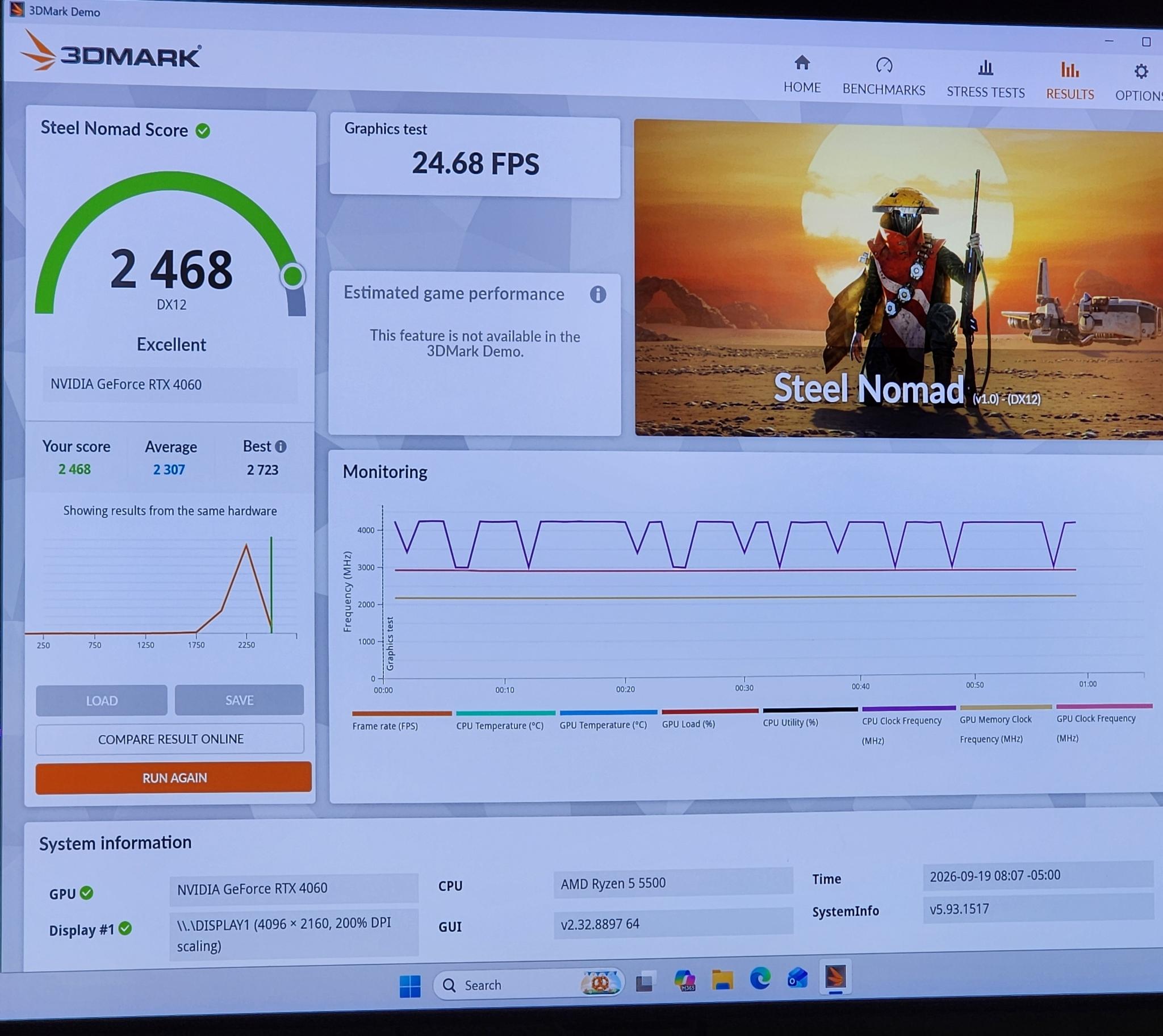This screenshot has height=1036, width=1163.
Task: Click the Average score 2 307
Action: coord(169,470)
